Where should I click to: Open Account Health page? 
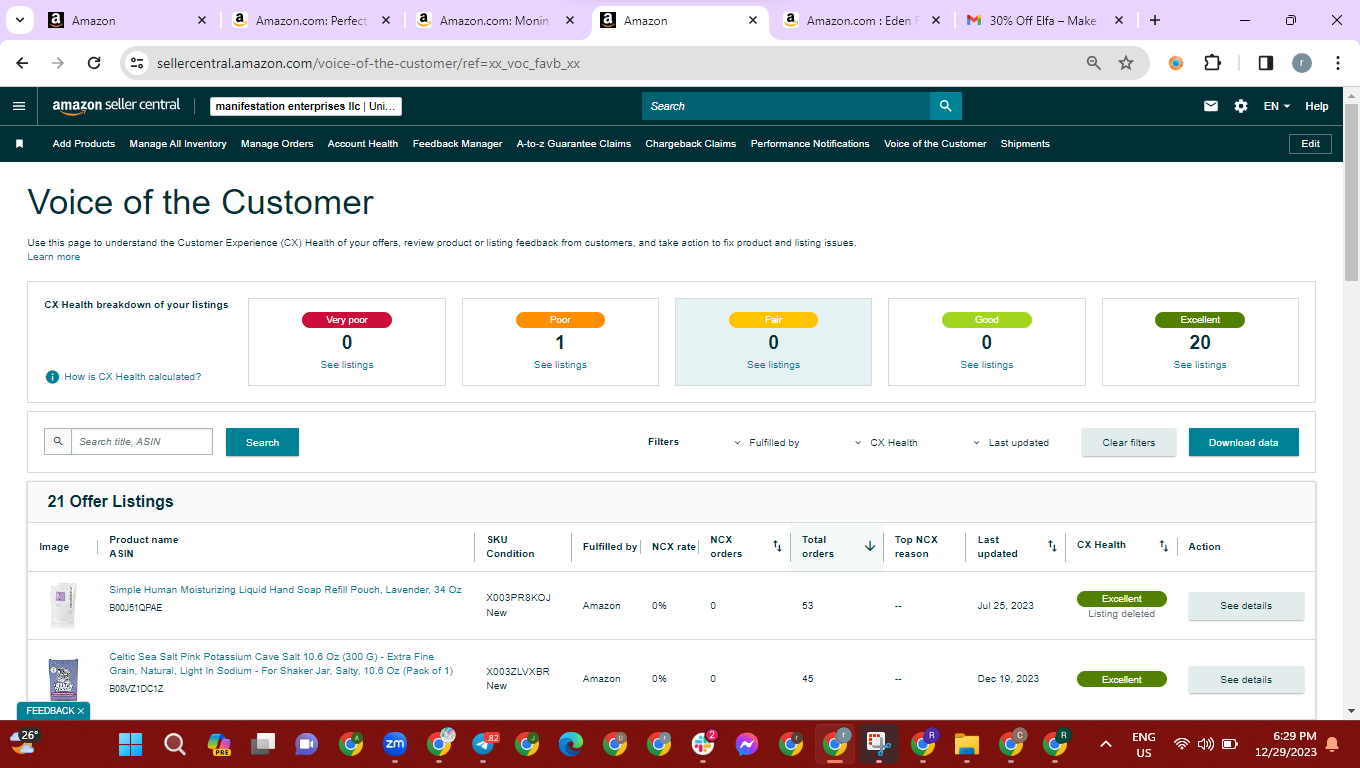coord(363,144)
